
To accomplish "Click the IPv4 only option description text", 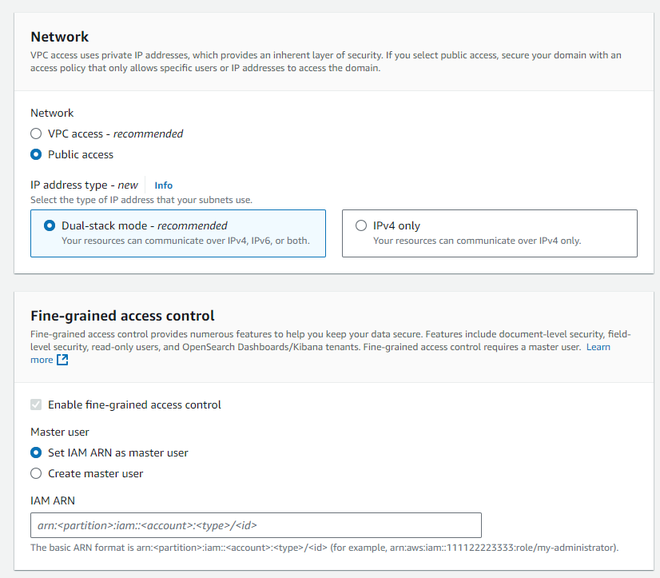I will point(477,241).
